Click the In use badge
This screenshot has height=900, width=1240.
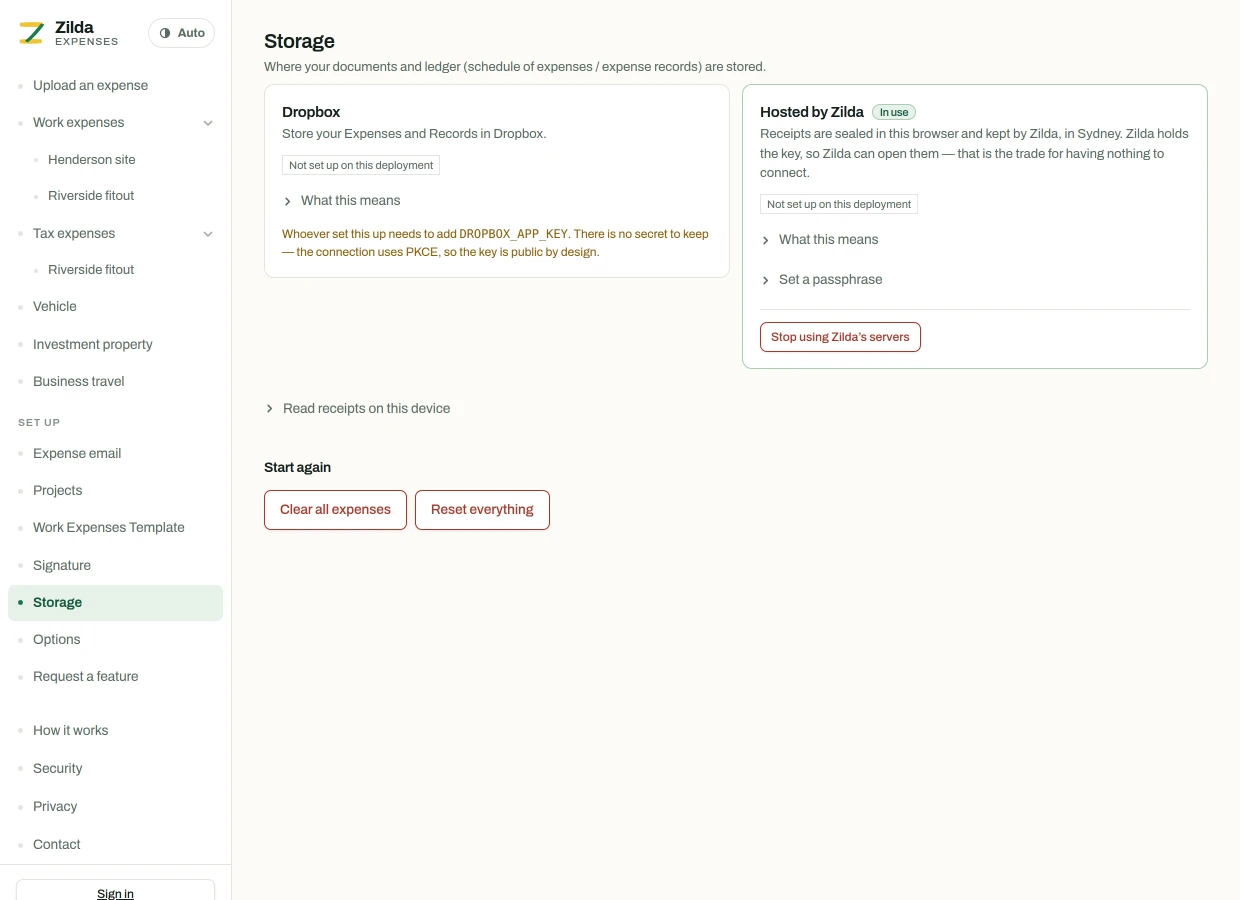tap(894, 113)
